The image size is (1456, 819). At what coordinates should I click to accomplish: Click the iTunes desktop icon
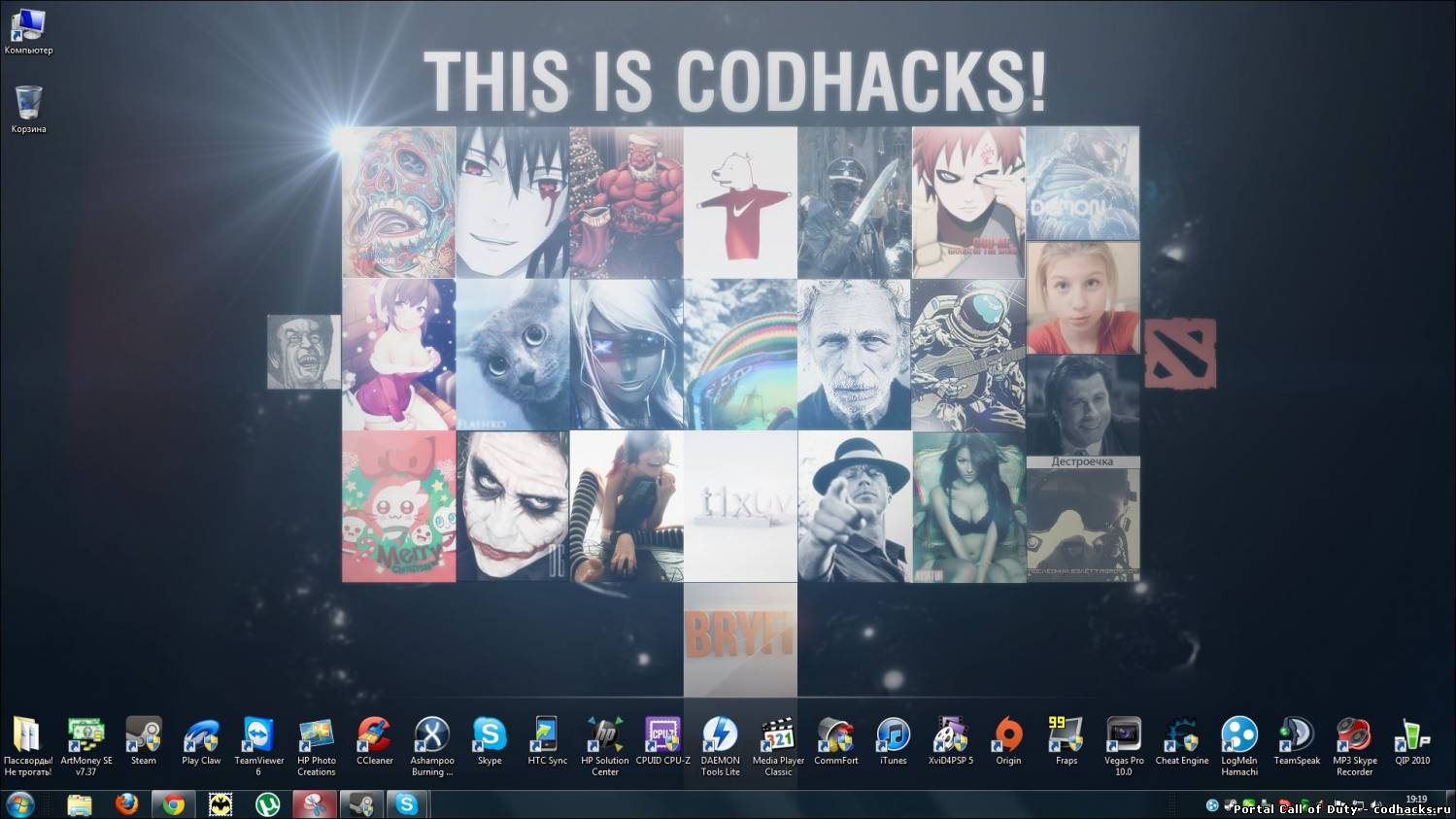coord(894,741)
